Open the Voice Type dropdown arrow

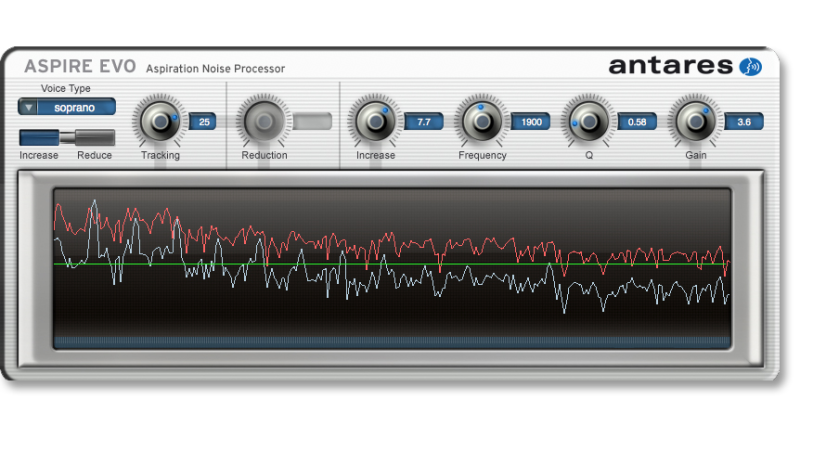(x=28, y=107)
